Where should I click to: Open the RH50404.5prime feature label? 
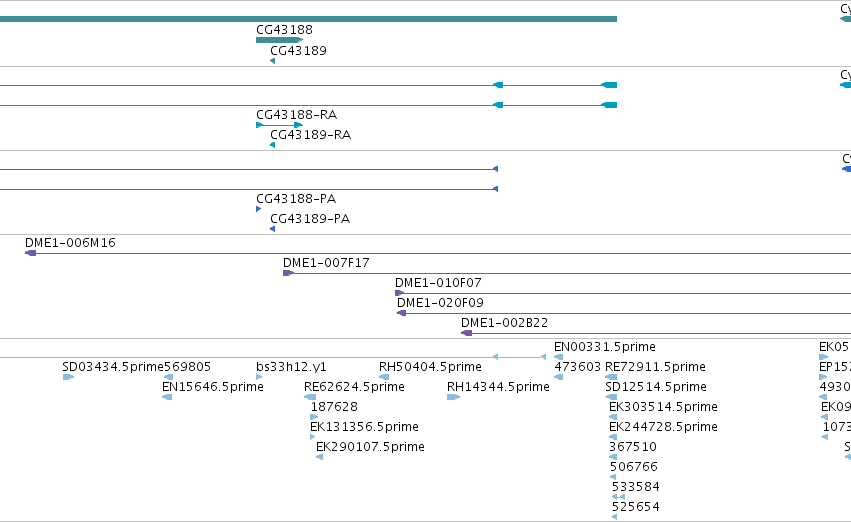(430, 367)
